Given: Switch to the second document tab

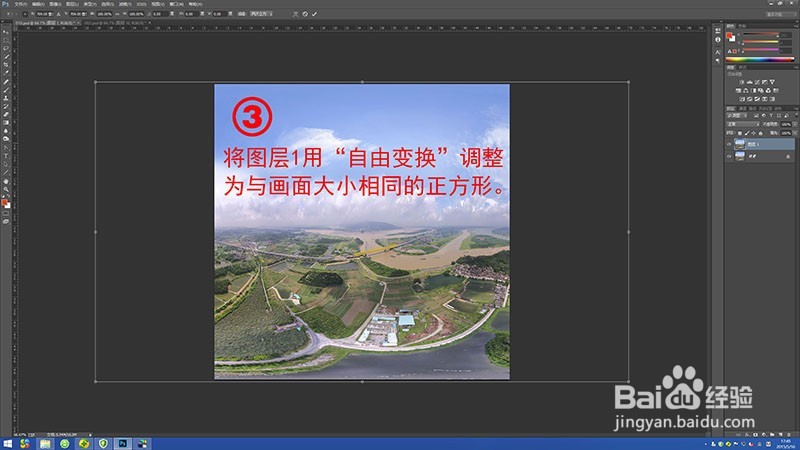Looking at the screenshot, I should click(x=117, y=22).
